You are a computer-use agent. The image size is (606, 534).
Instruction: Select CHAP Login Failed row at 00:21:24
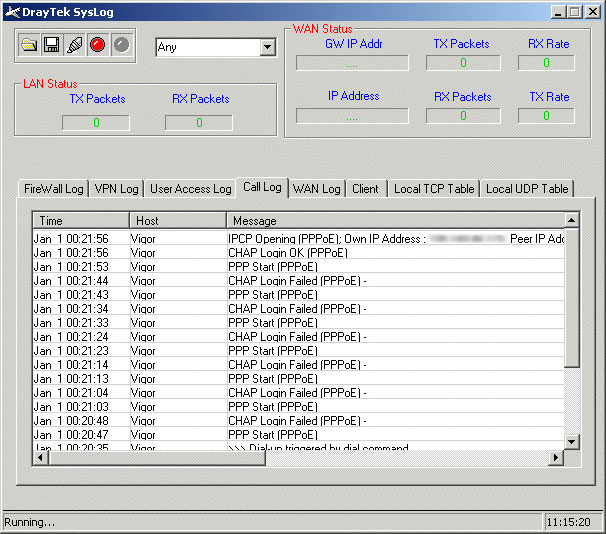[298, 337]
